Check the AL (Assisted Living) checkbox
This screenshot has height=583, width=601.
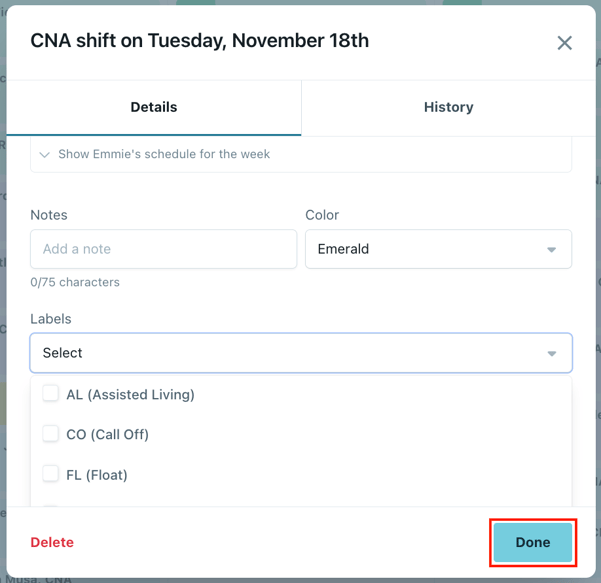[x=51, y=394]
